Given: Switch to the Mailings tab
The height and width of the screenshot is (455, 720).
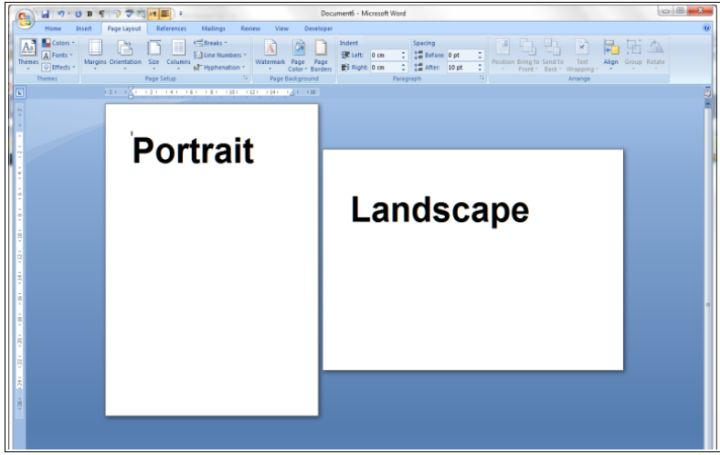Looking at the screenshot, I should (214, 28).
